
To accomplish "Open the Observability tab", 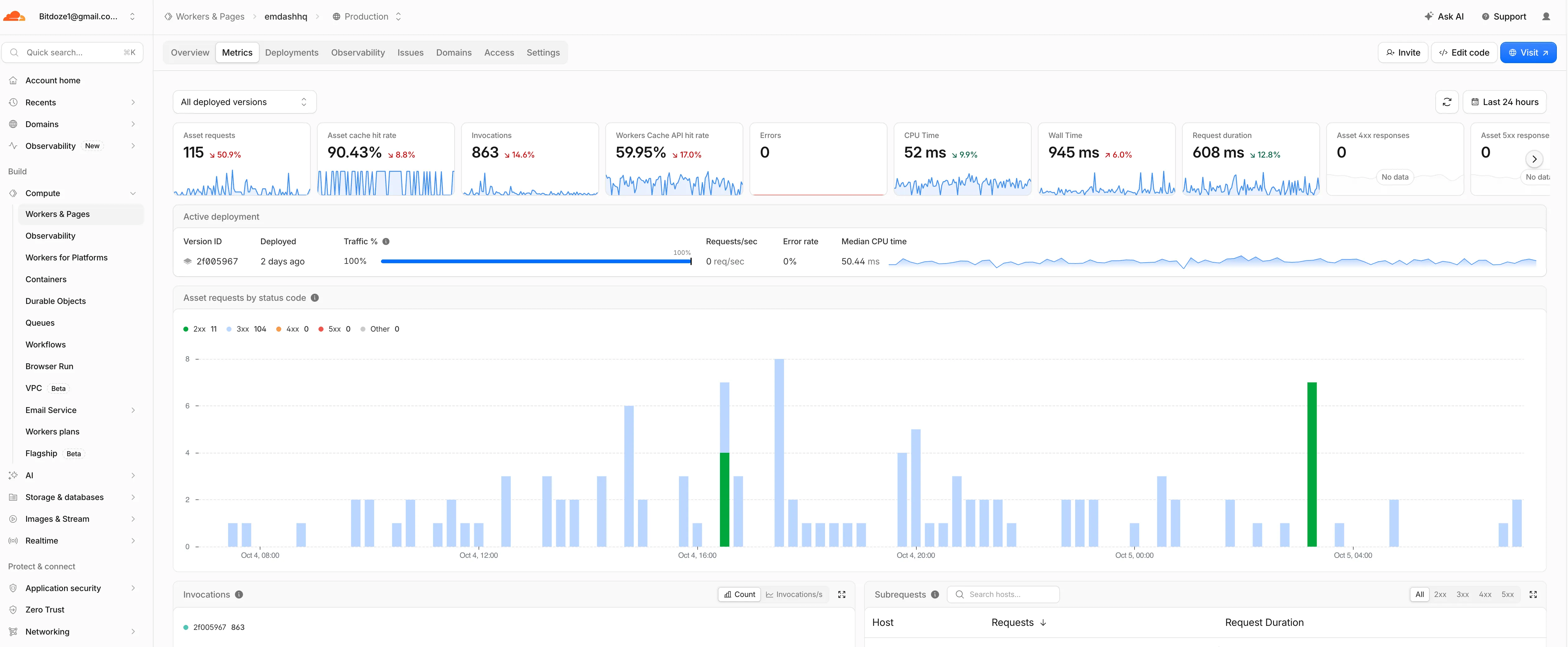I will [x=358, y=53].
